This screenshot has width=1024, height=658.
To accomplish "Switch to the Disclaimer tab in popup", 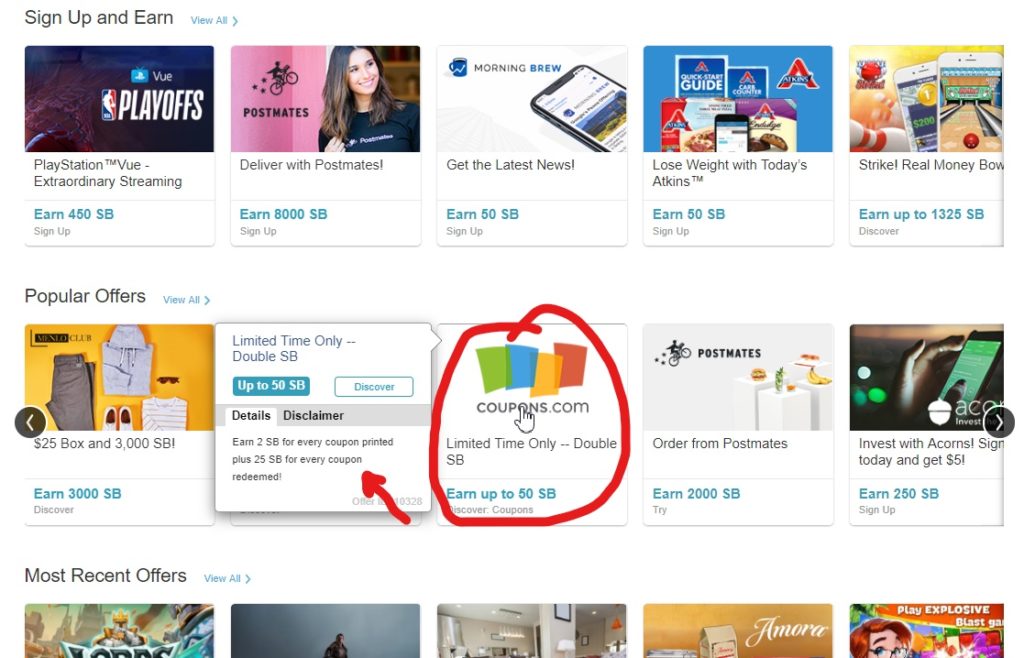I will (313, 416).
